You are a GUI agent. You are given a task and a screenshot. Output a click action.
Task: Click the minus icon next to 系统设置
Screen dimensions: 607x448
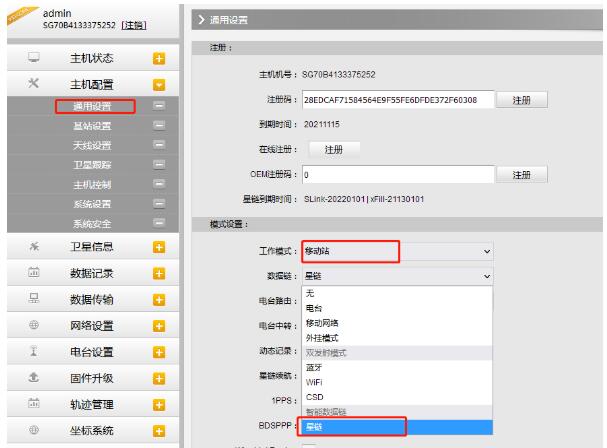coord(159,203)
